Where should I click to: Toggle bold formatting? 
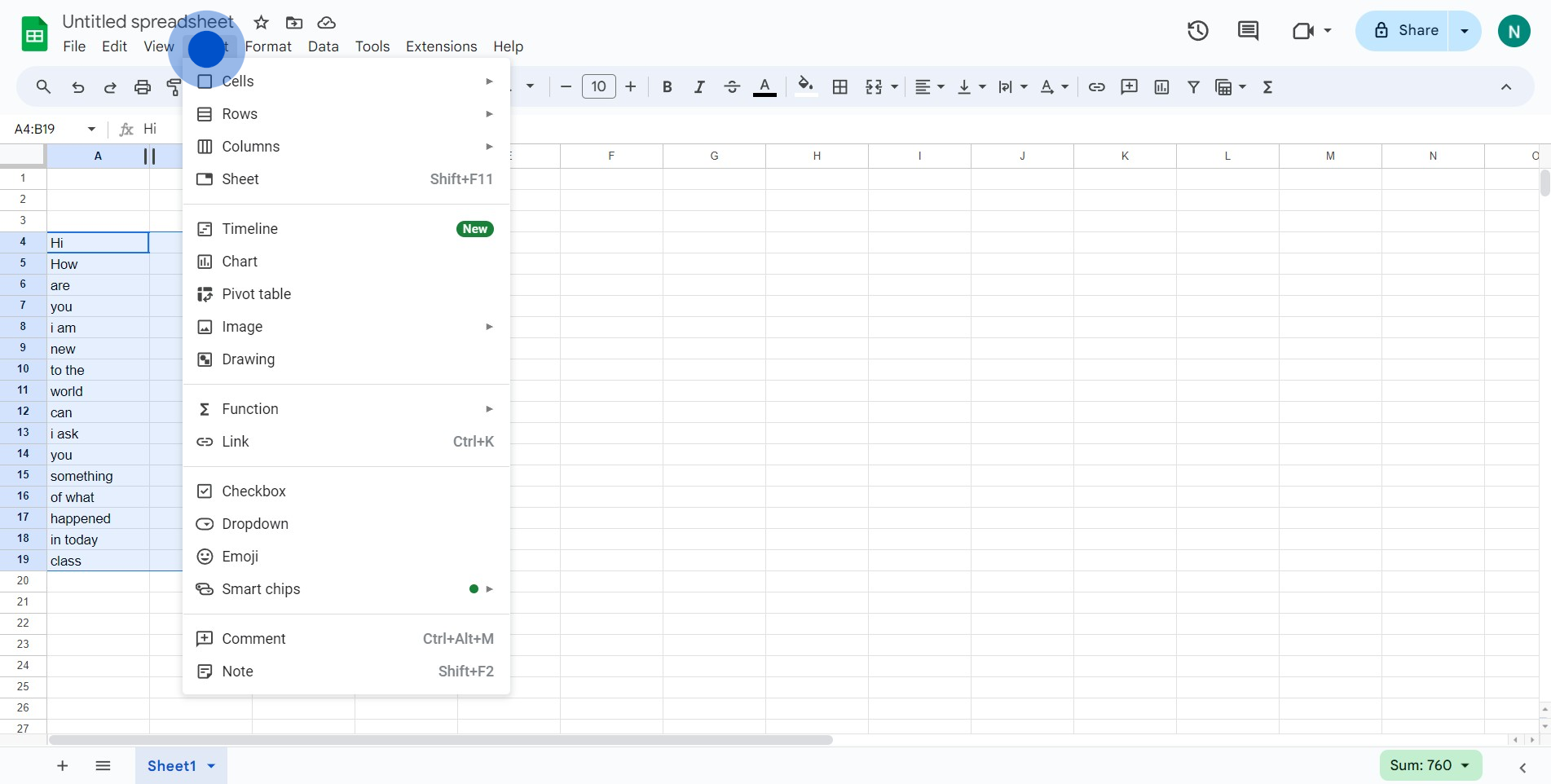tap(667, 87)
